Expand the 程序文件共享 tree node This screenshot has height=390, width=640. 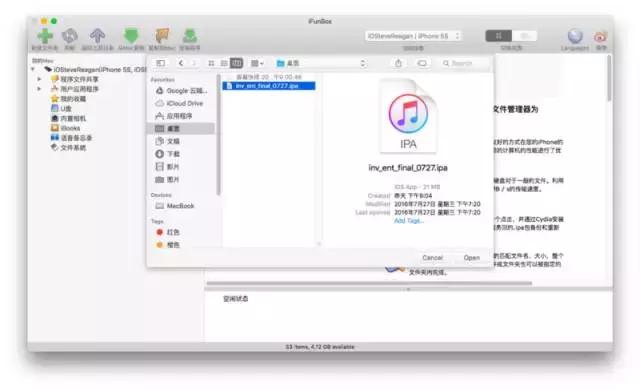point(39,79)
